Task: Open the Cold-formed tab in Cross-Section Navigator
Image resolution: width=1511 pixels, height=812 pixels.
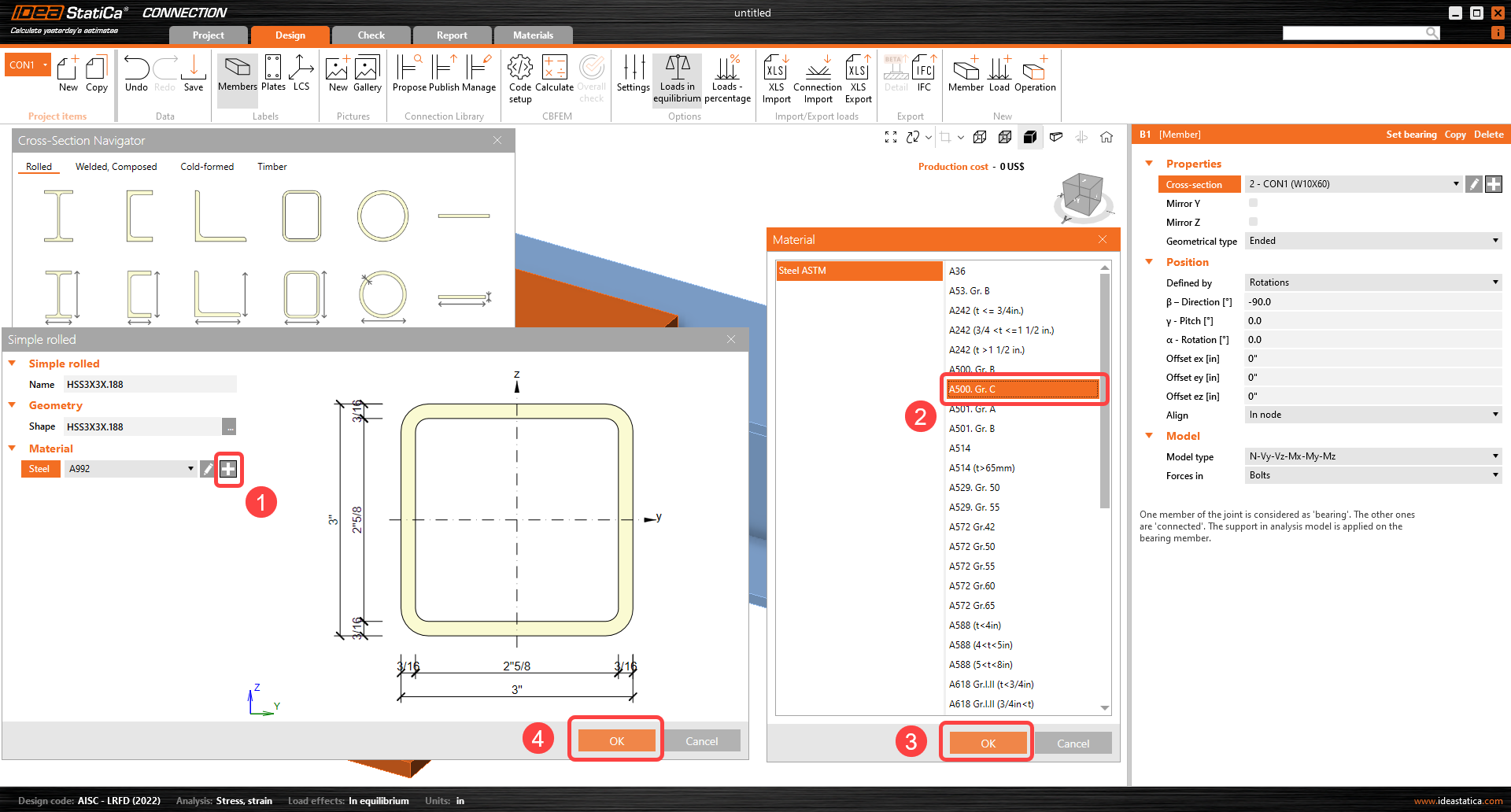Action: (x=207, y=166)
